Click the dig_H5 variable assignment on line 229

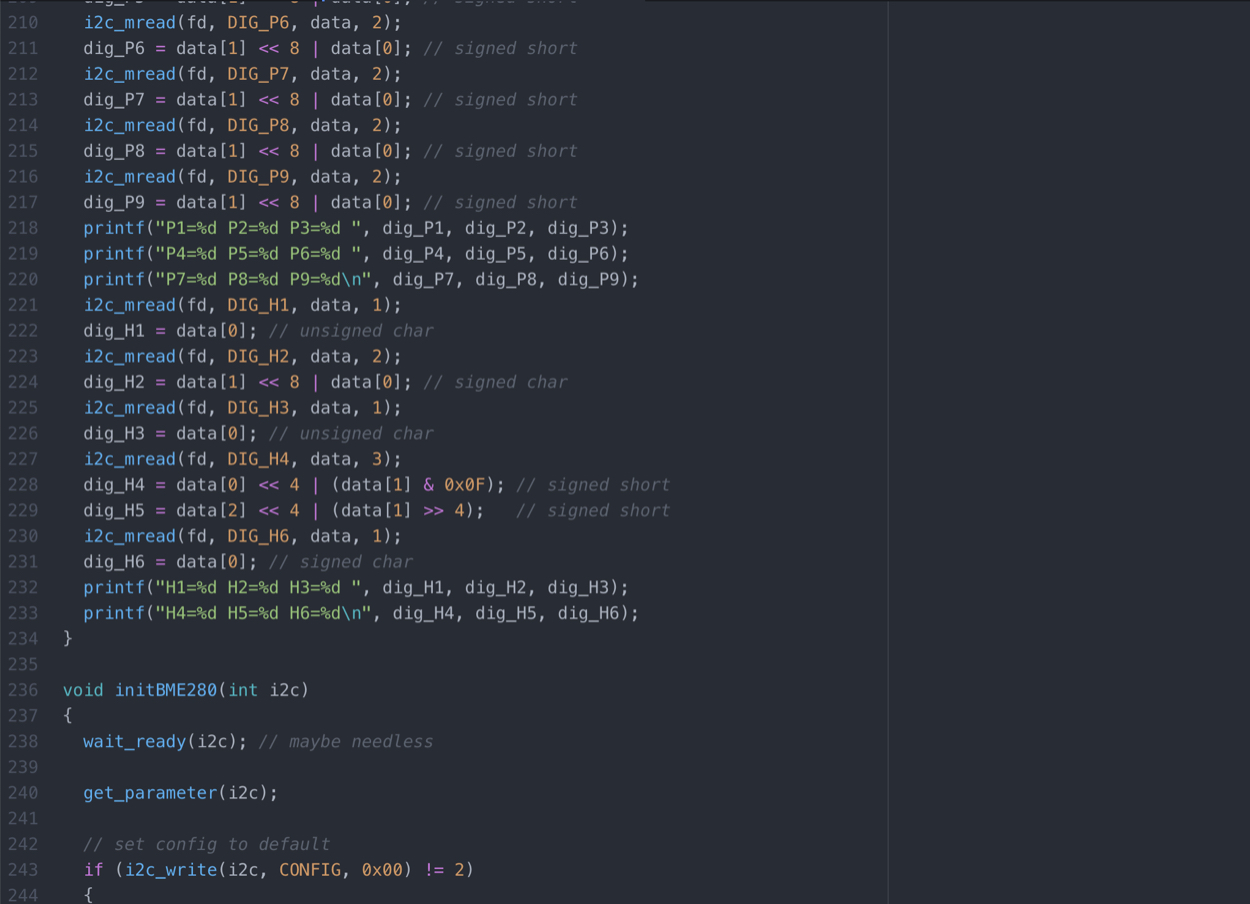pos(114,511)
